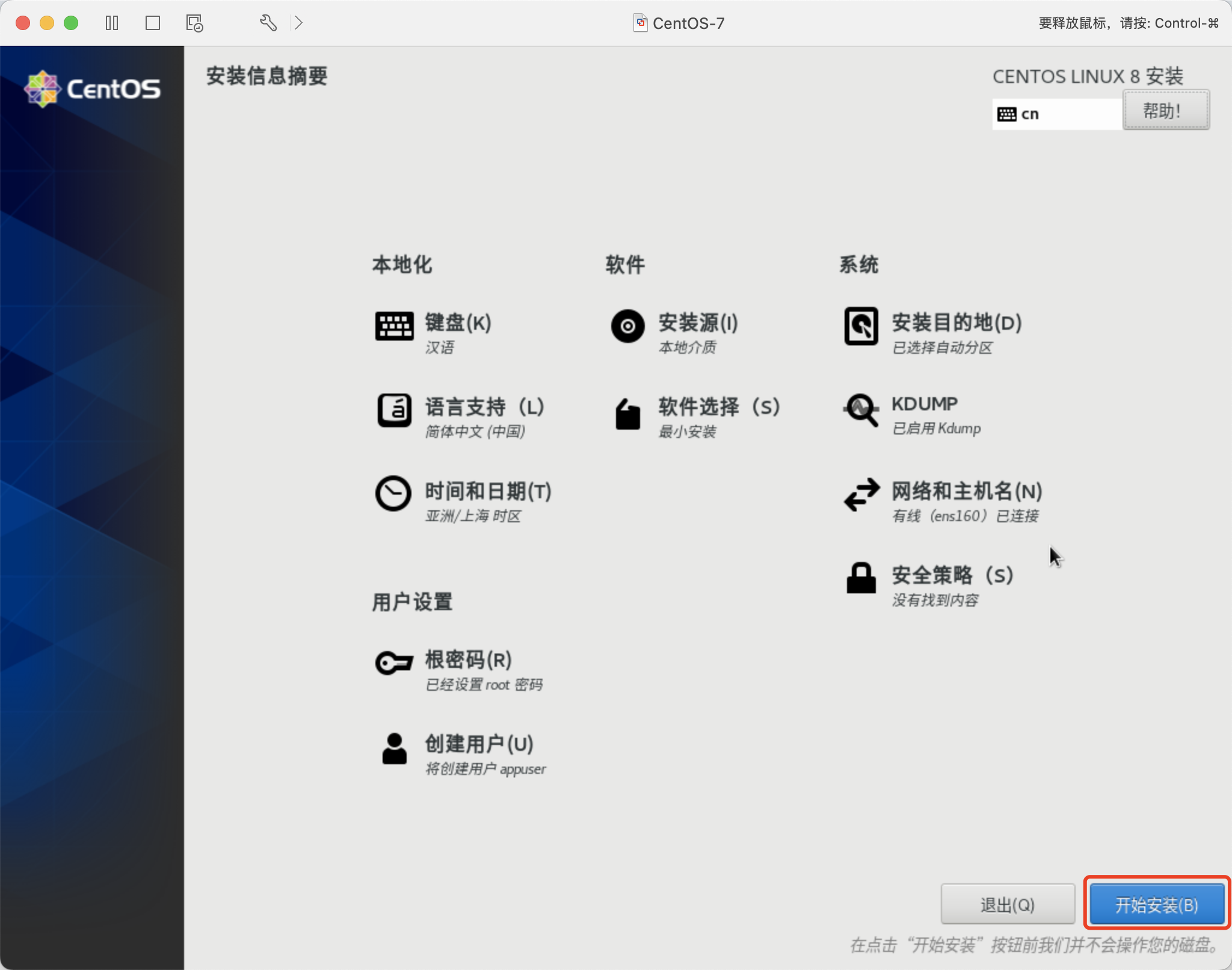Image resolution: width=1232 pixels, height=970 pixels.
Task: Click the CENTOS LINUX 8 安装 title
Action: pyautogui.click(x=1088, y=76)
